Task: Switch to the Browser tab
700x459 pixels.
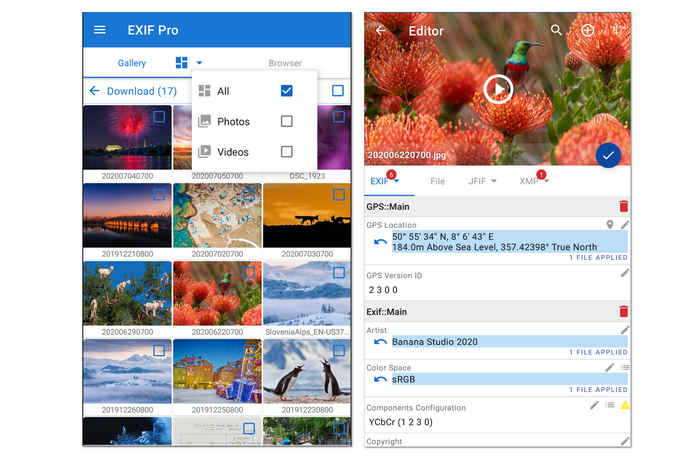Action: click(x=285, y=63)
